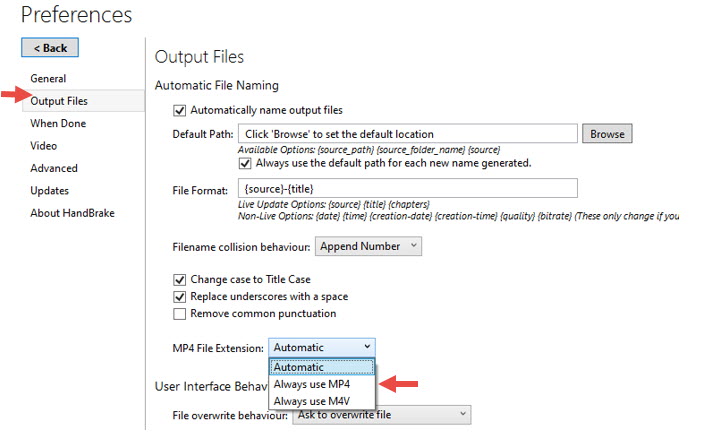Click the Output Files heading

[199, 57]
